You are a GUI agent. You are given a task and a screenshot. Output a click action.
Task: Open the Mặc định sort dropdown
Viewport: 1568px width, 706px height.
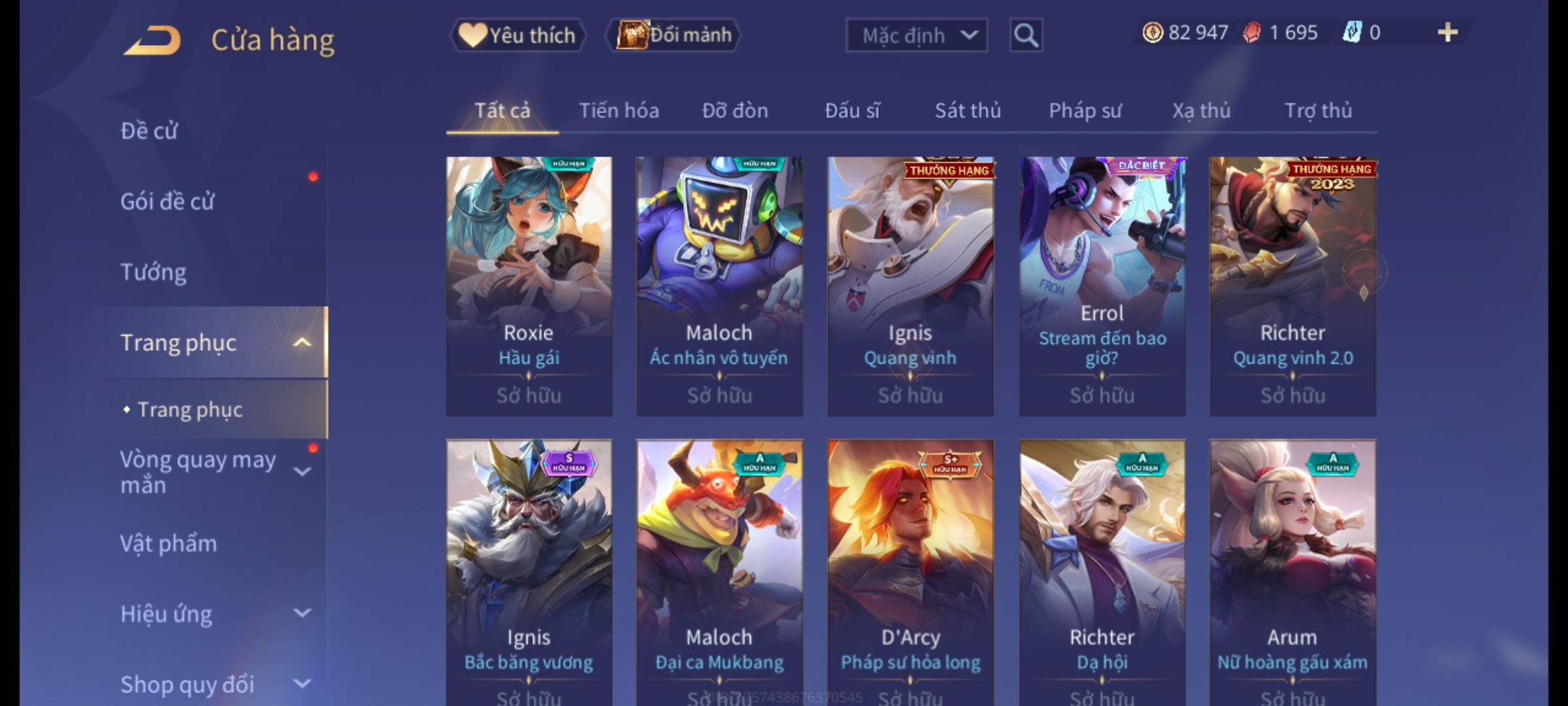click(x=916, y=35)
